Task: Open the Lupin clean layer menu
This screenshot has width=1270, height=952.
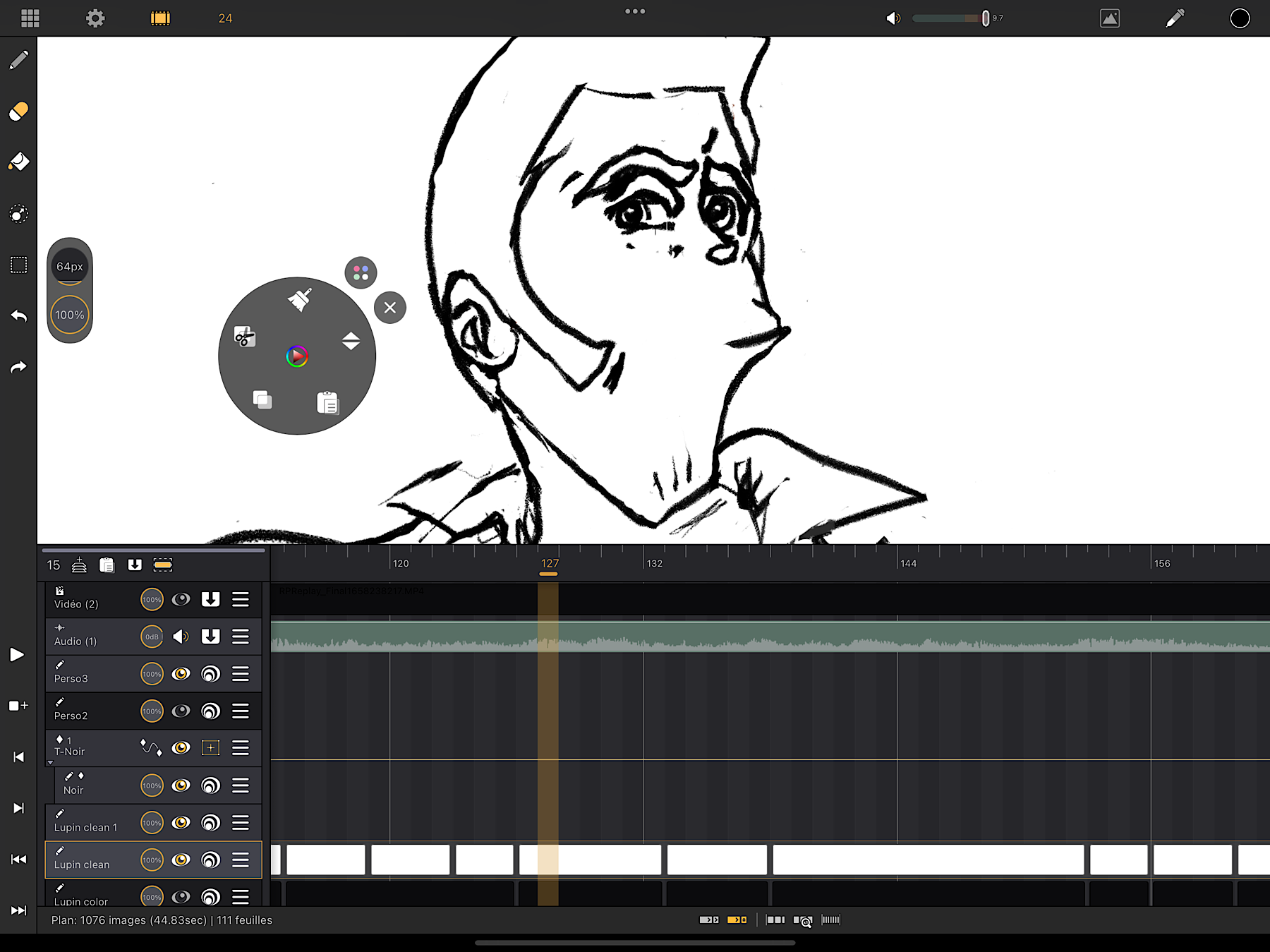Action: [x=241, y=860]
